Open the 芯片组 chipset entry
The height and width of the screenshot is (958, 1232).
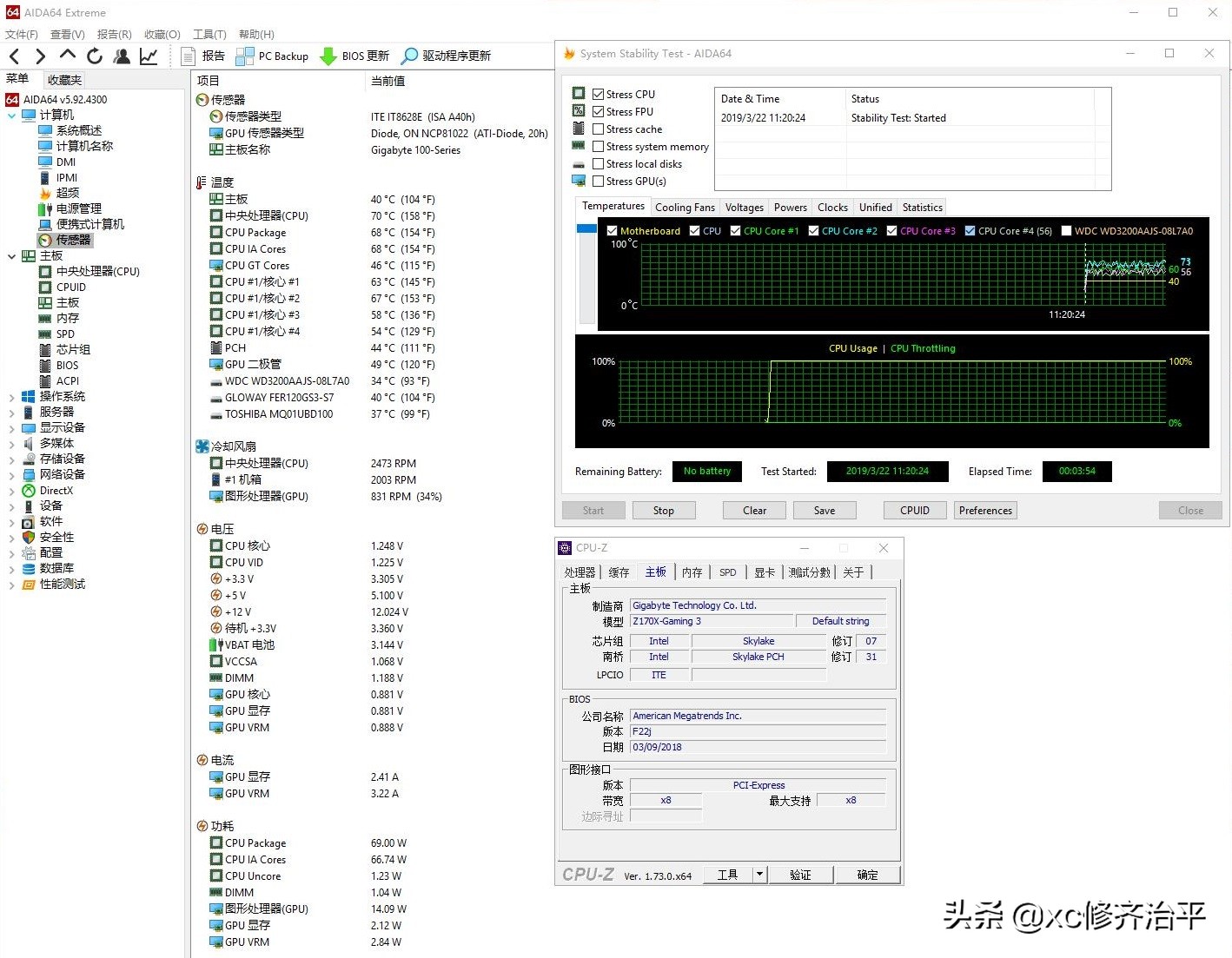[x=73, y=349]
